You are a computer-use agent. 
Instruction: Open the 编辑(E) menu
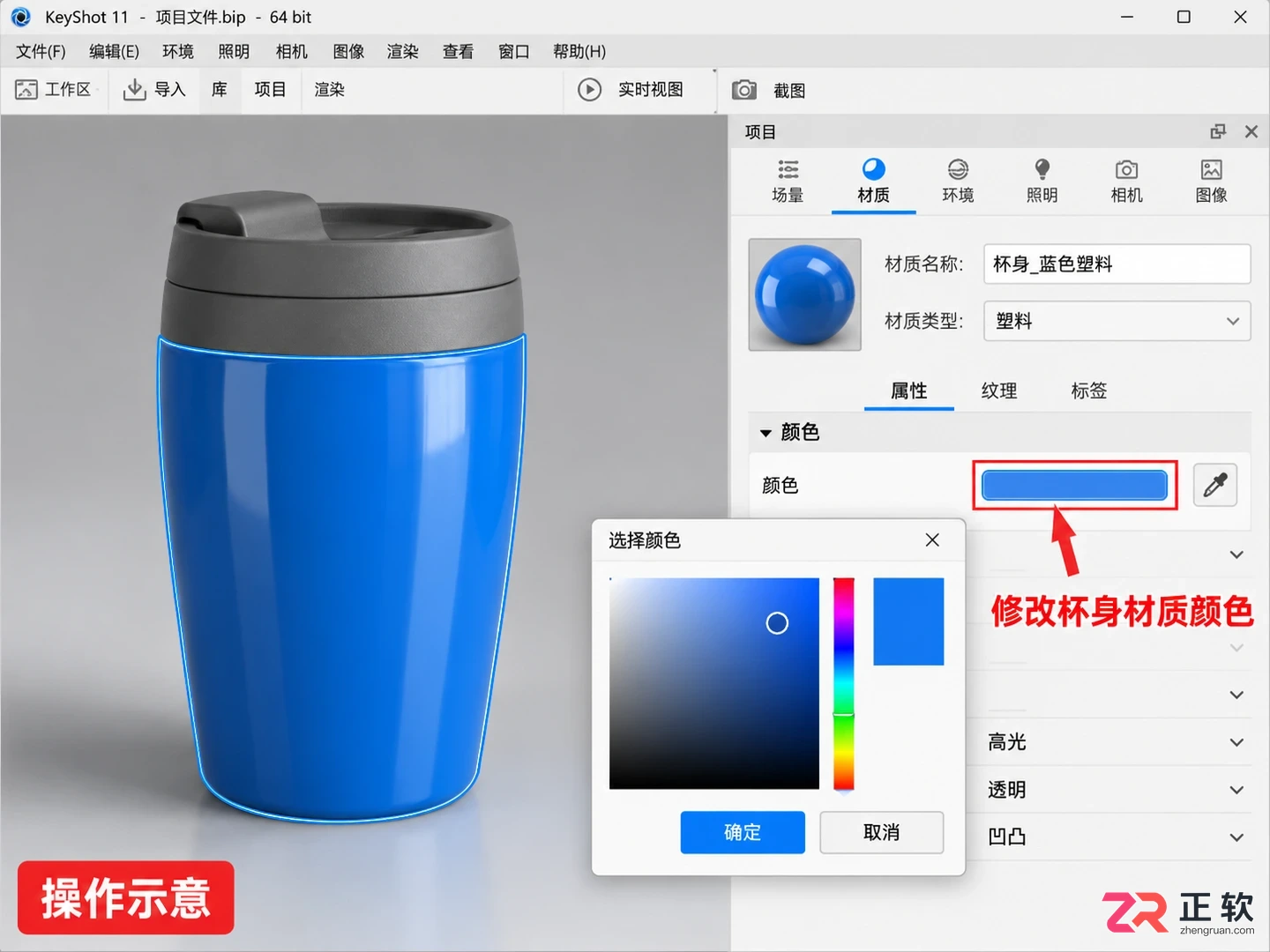click(x=114, y=51)
